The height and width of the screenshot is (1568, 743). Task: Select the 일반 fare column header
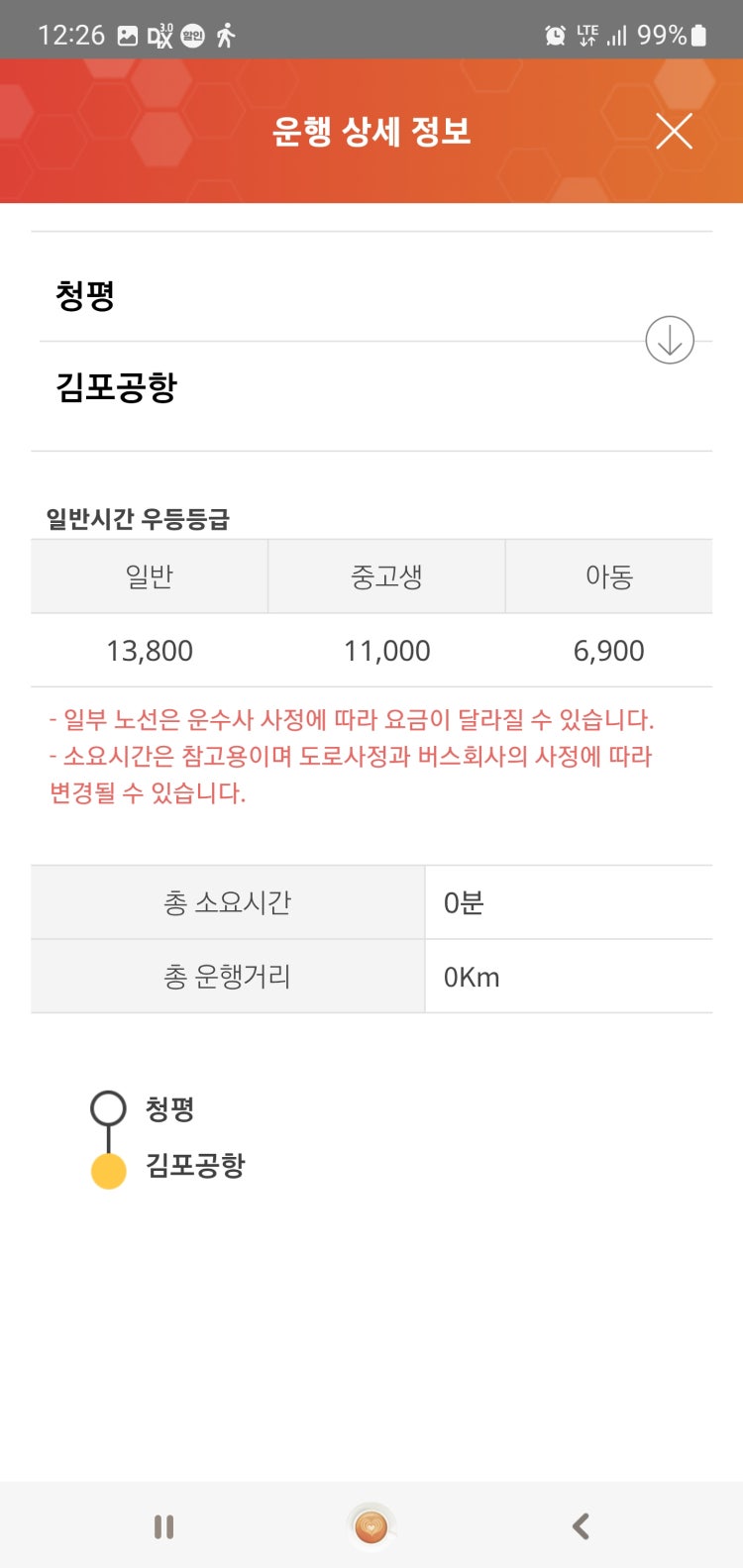pos(150,576)
